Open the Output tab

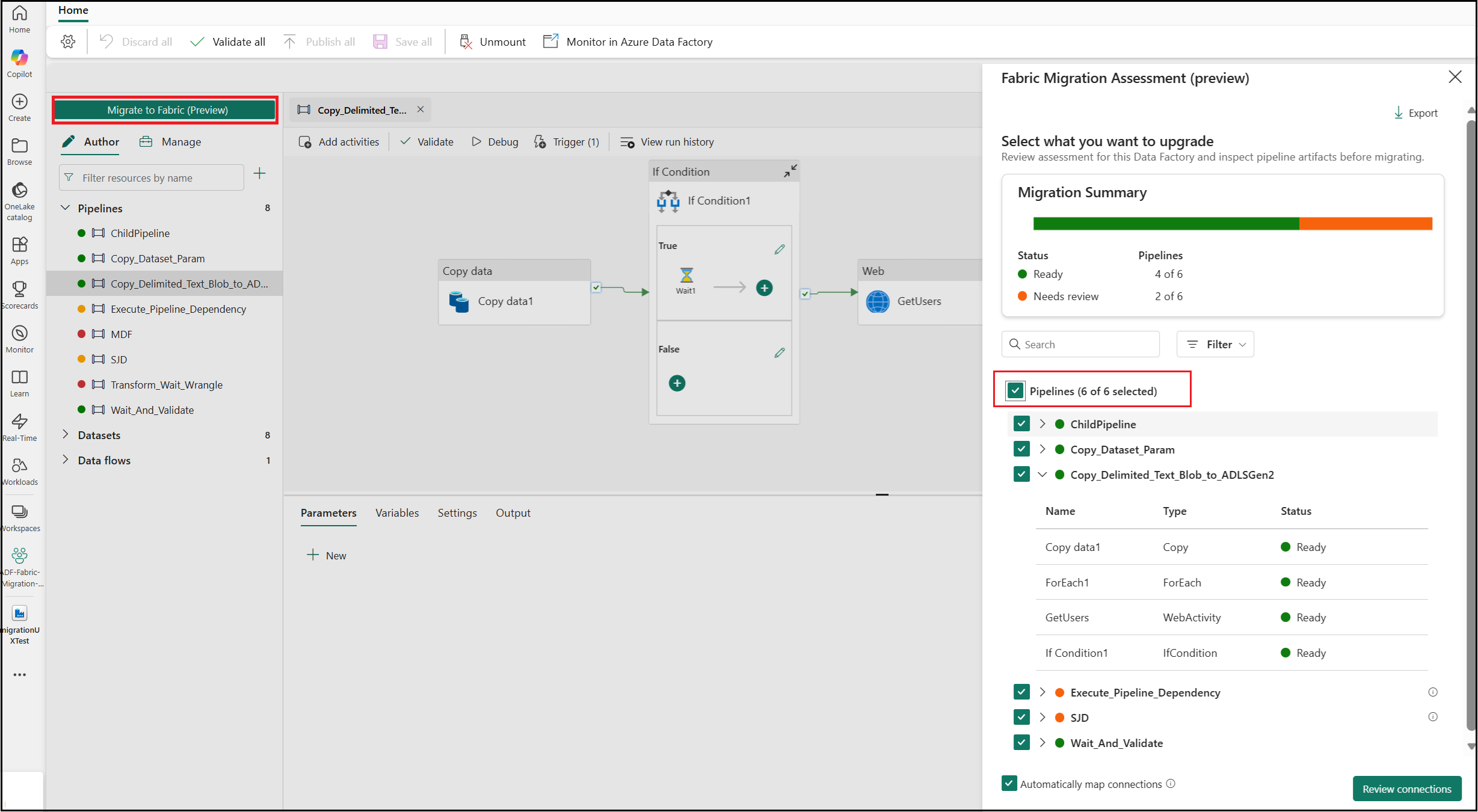point(513,513)
